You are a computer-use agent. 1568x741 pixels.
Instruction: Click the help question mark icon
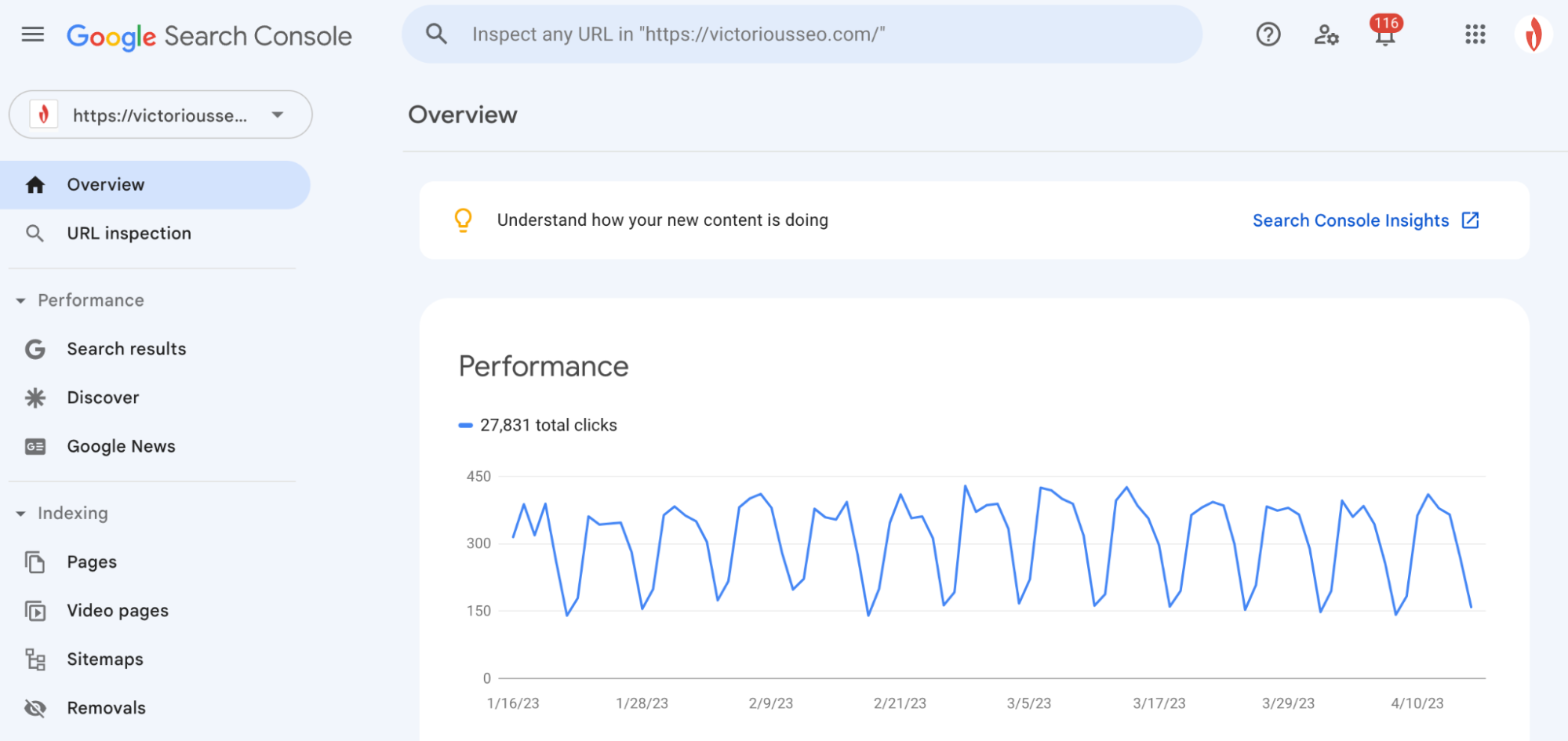1268,34
